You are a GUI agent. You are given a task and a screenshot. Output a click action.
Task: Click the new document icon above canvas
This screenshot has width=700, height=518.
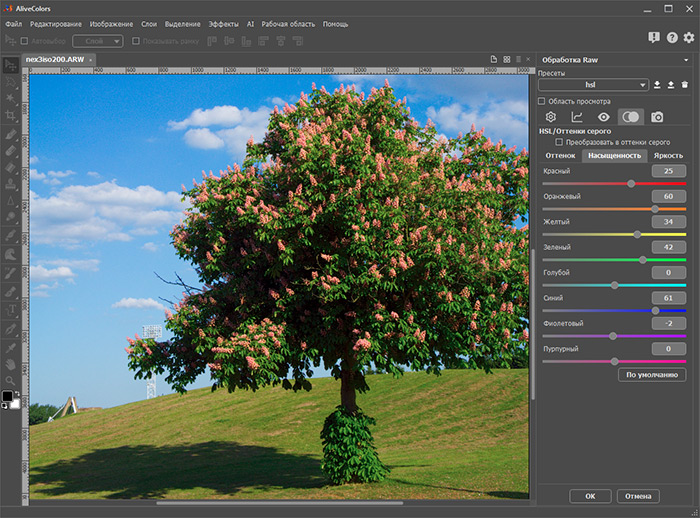[x=493, y=59]
